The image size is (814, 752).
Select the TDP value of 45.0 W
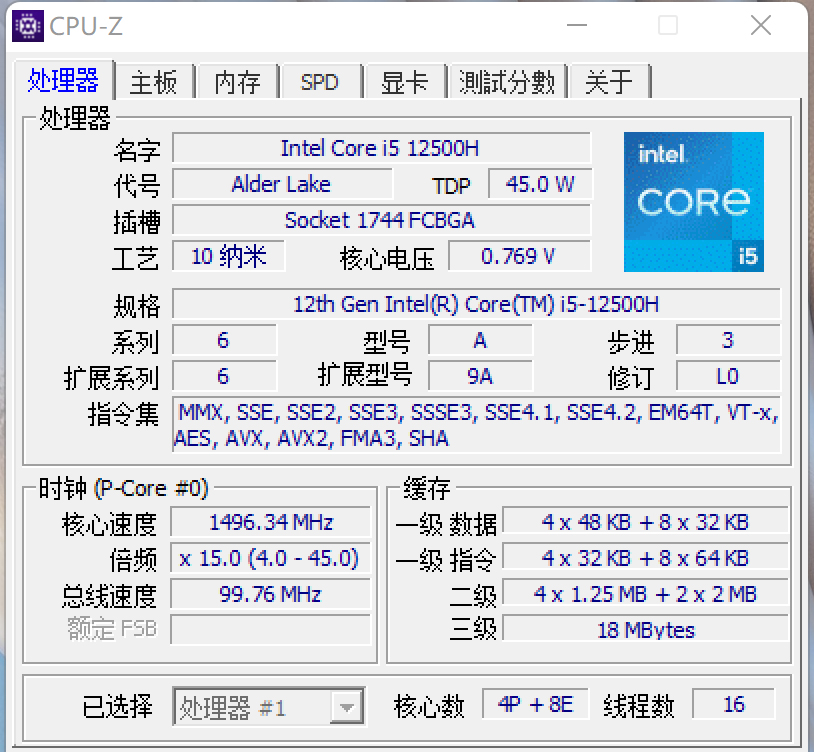540,184
